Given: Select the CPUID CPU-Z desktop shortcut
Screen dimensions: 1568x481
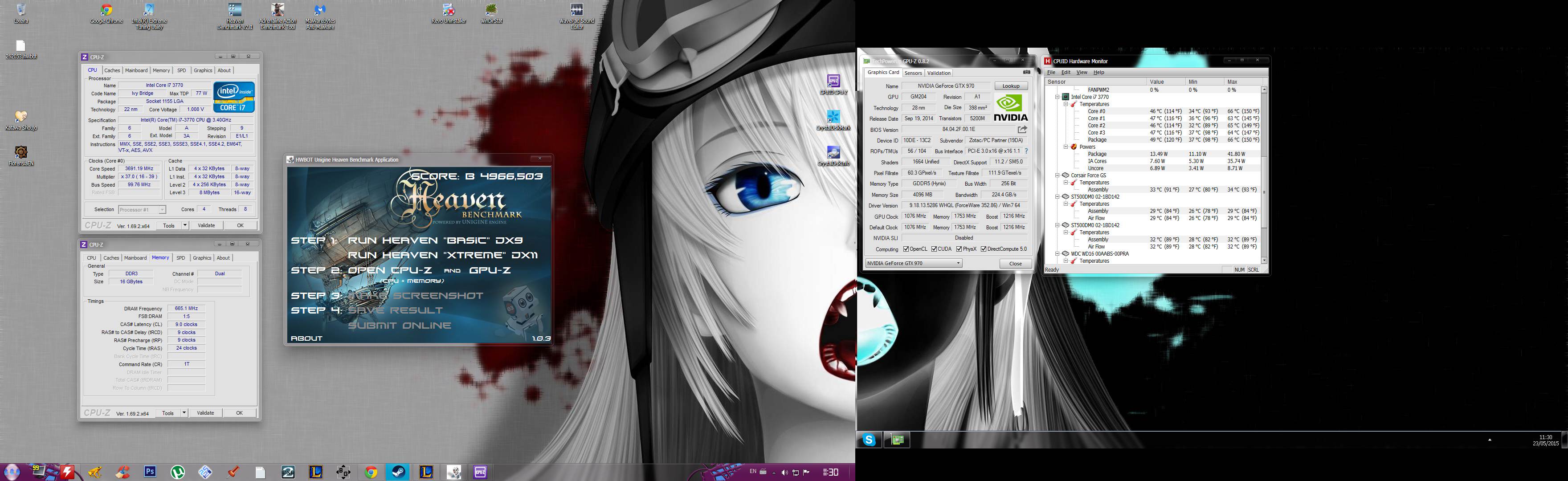Looking at the screenshot, I should (x=833, y=85).
